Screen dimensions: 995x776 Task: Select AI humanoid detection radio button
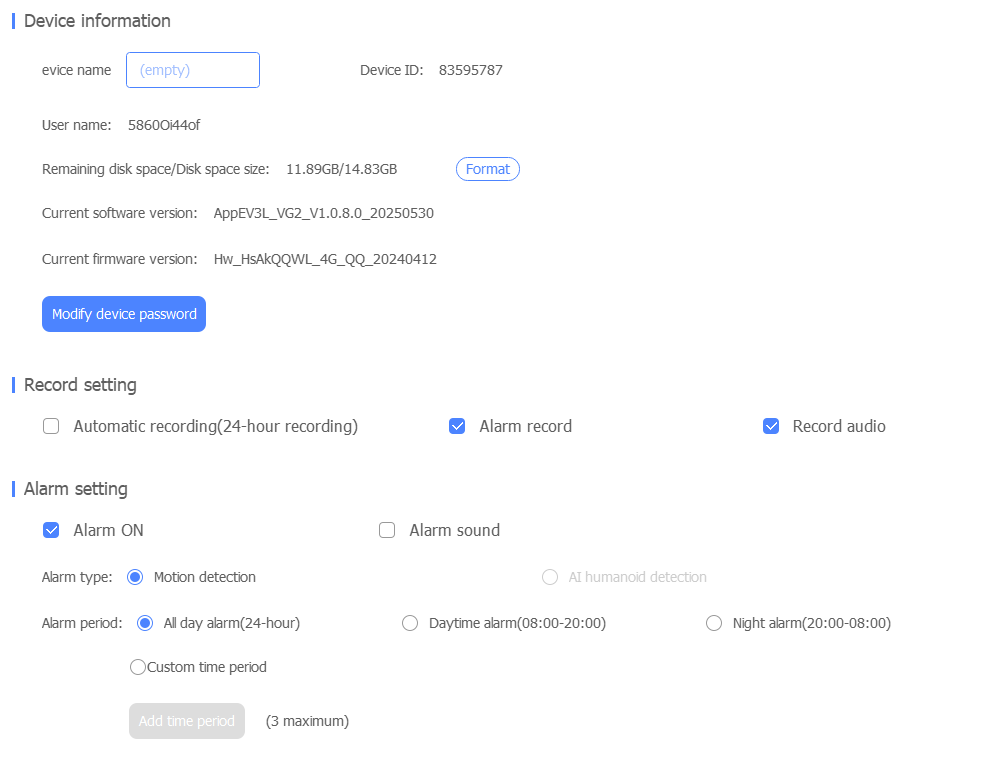click(x=550, y=577)
